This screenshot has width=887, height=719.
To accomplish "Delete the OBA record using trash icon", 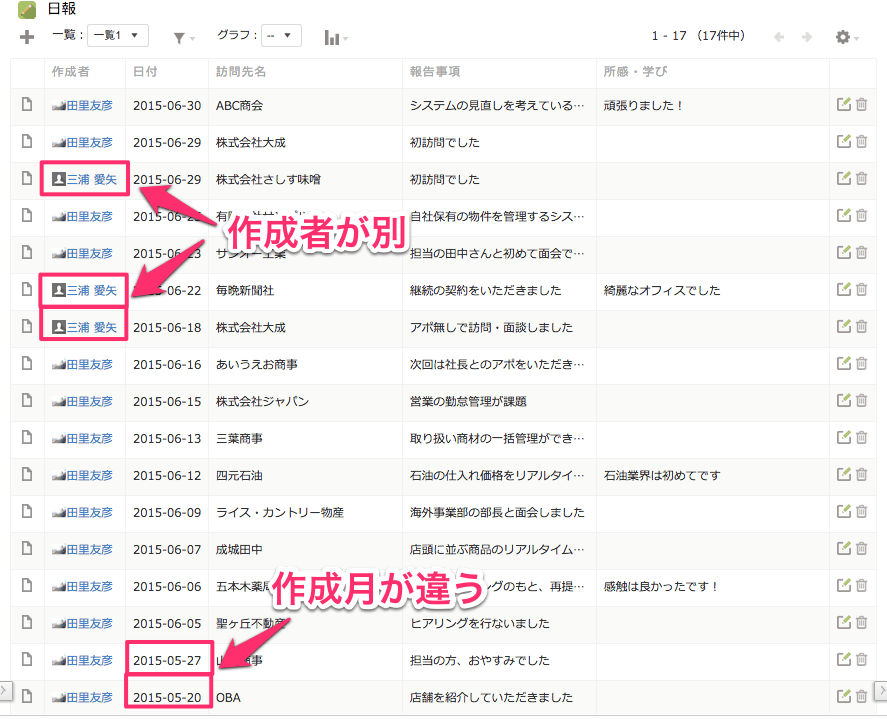I will 861,697.
